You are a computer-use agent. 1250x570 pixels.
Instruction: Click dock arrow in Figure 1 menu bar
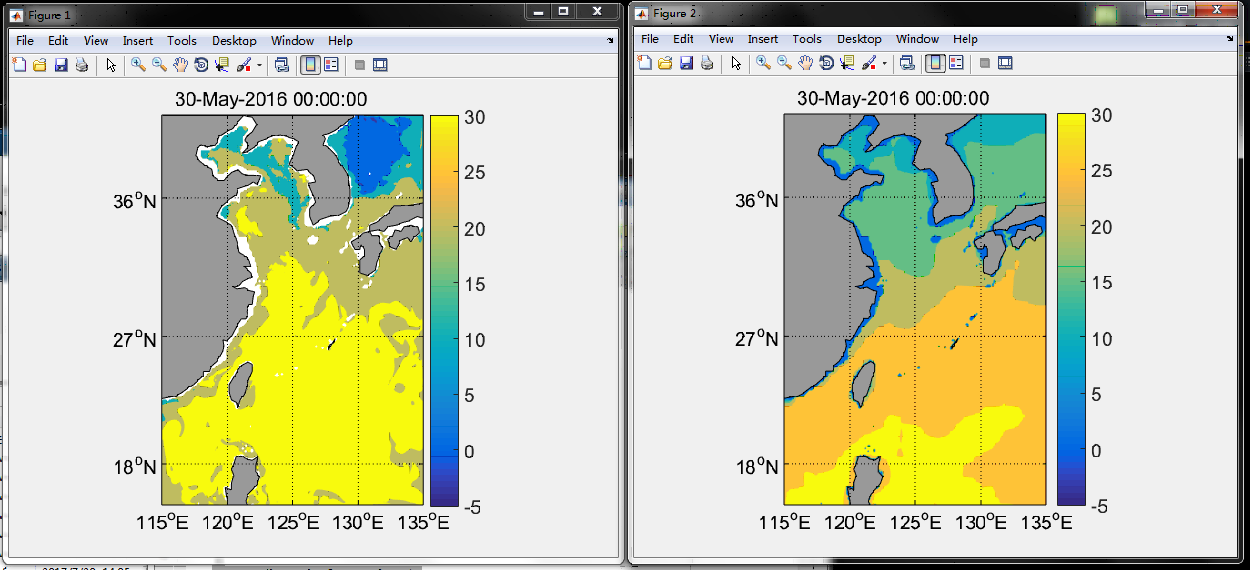point(610,41)
